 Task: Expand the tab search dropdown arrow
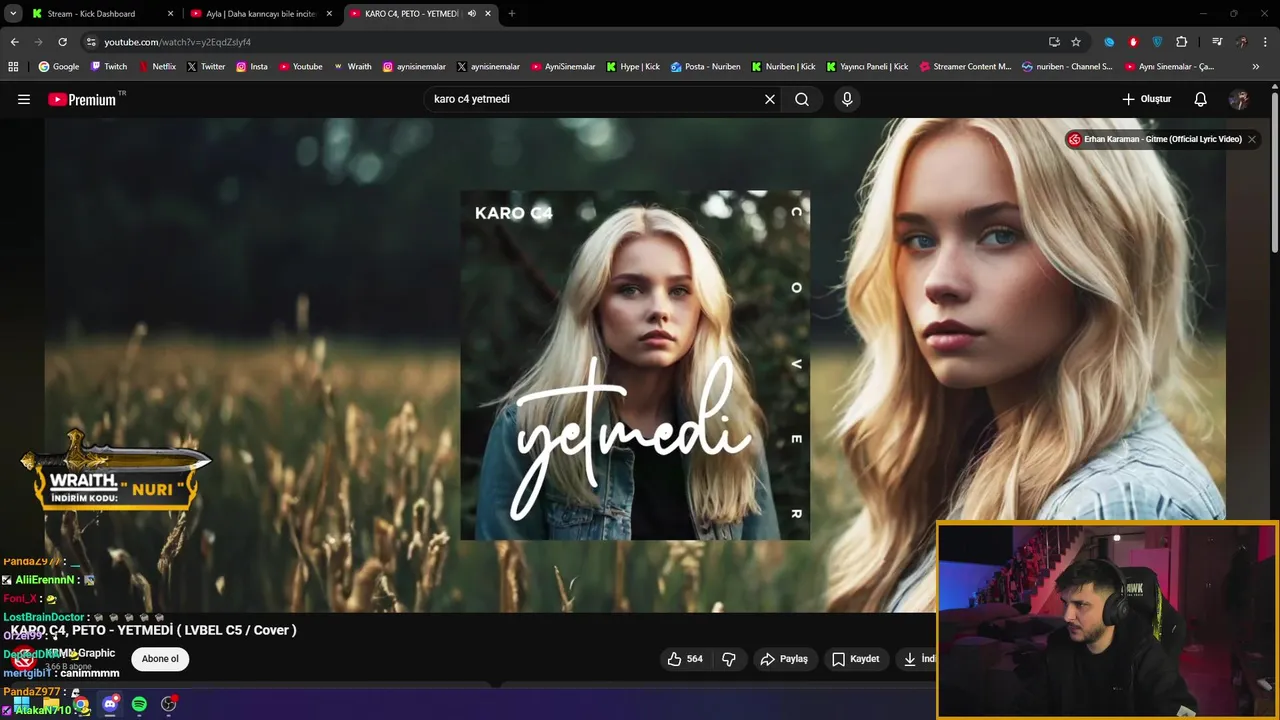pos(13,14)
